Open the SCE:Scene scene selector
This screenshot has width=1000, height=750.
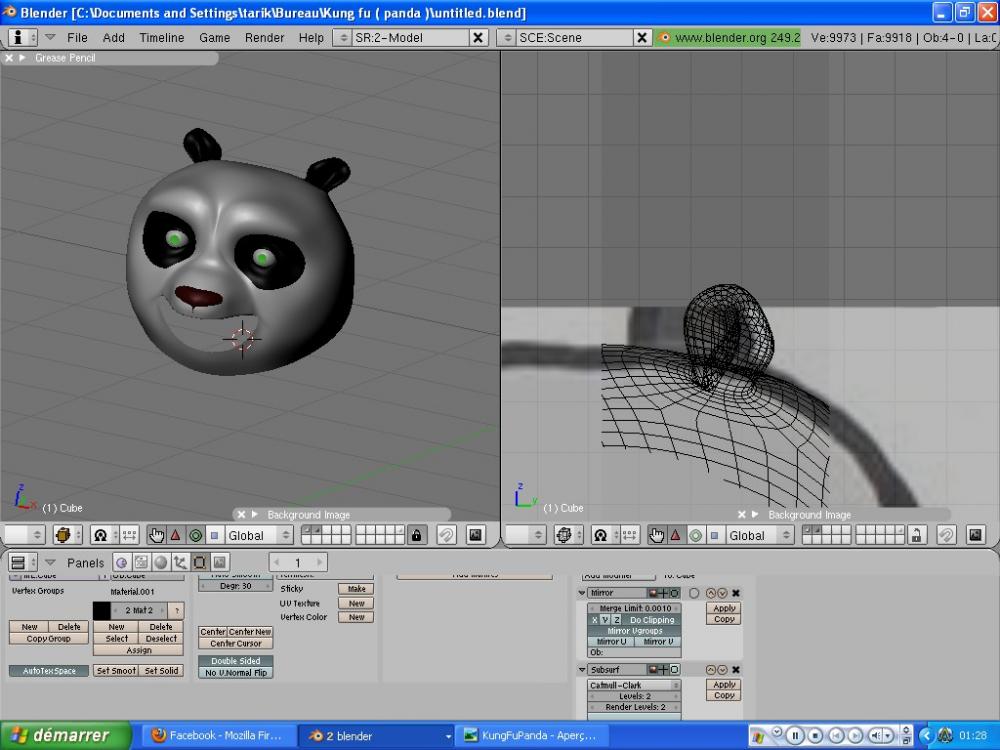coord(508,38)
